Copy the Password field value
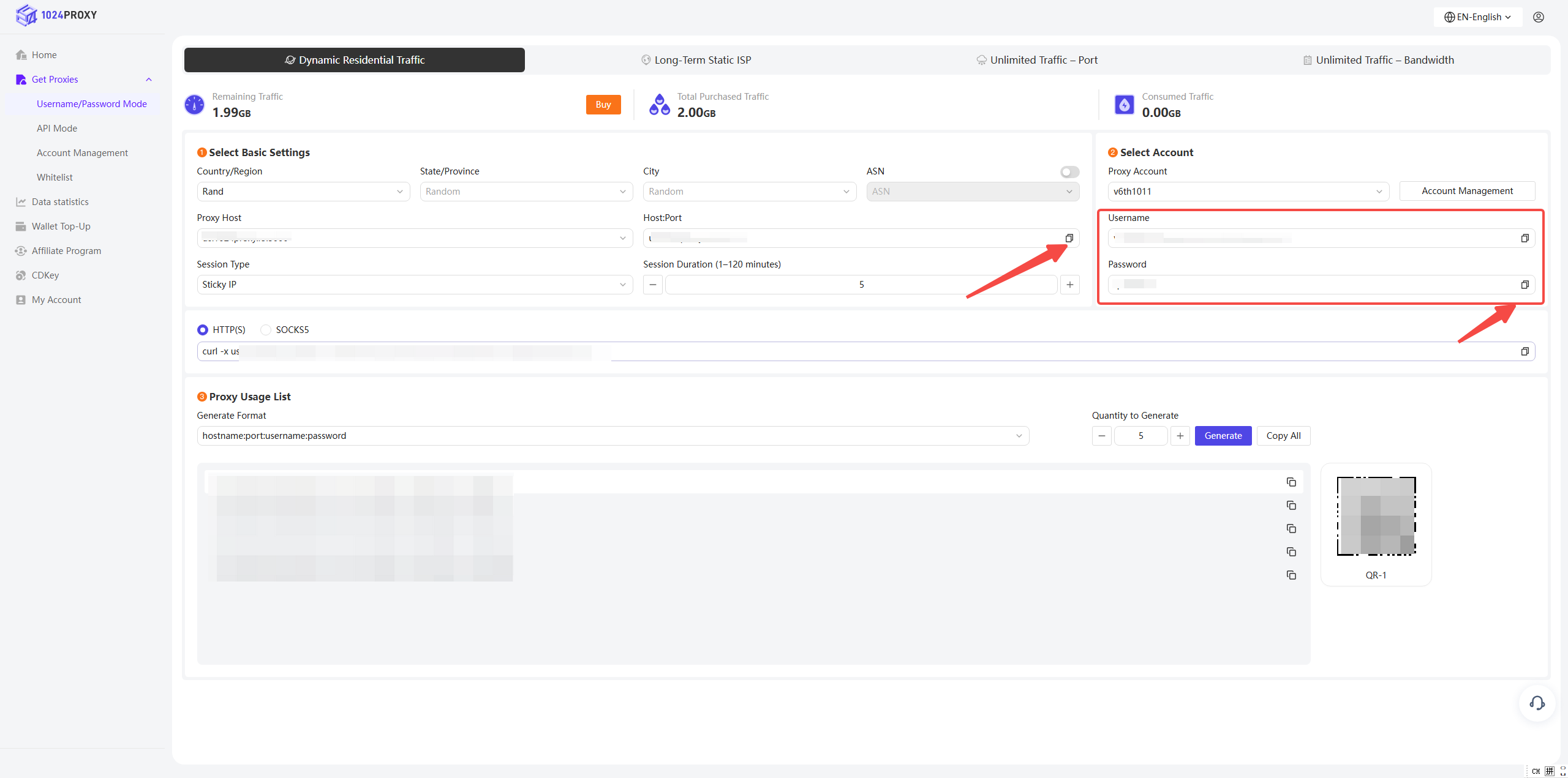1568x778 pixels. pos(1525,285)
